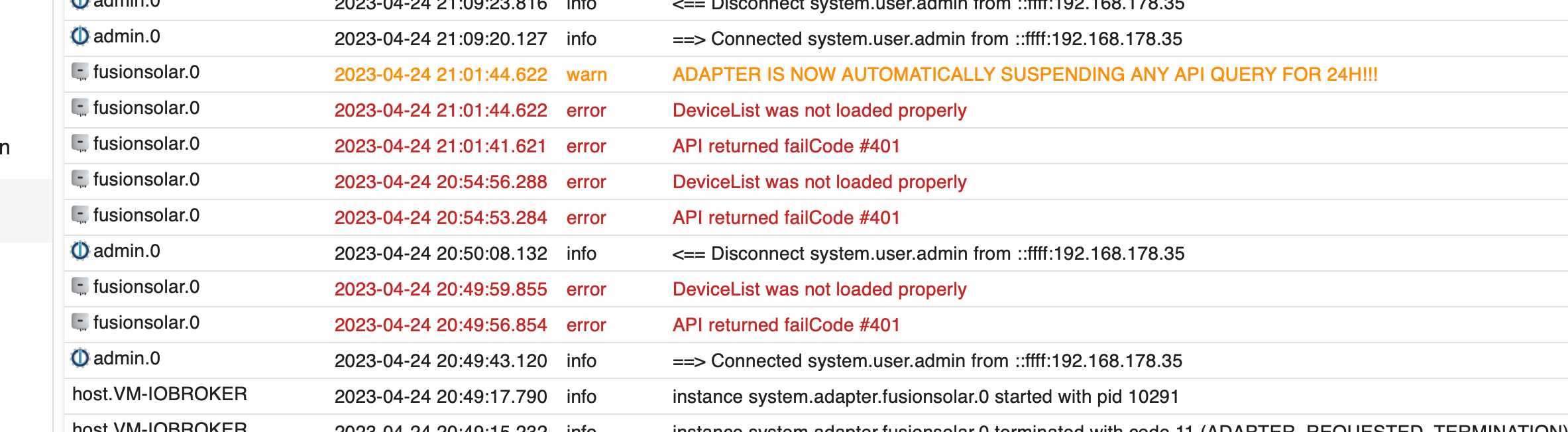Click host.VM-IOBROKER source at 20:49:17.790
1568x432 pixels.
point(160,394)
